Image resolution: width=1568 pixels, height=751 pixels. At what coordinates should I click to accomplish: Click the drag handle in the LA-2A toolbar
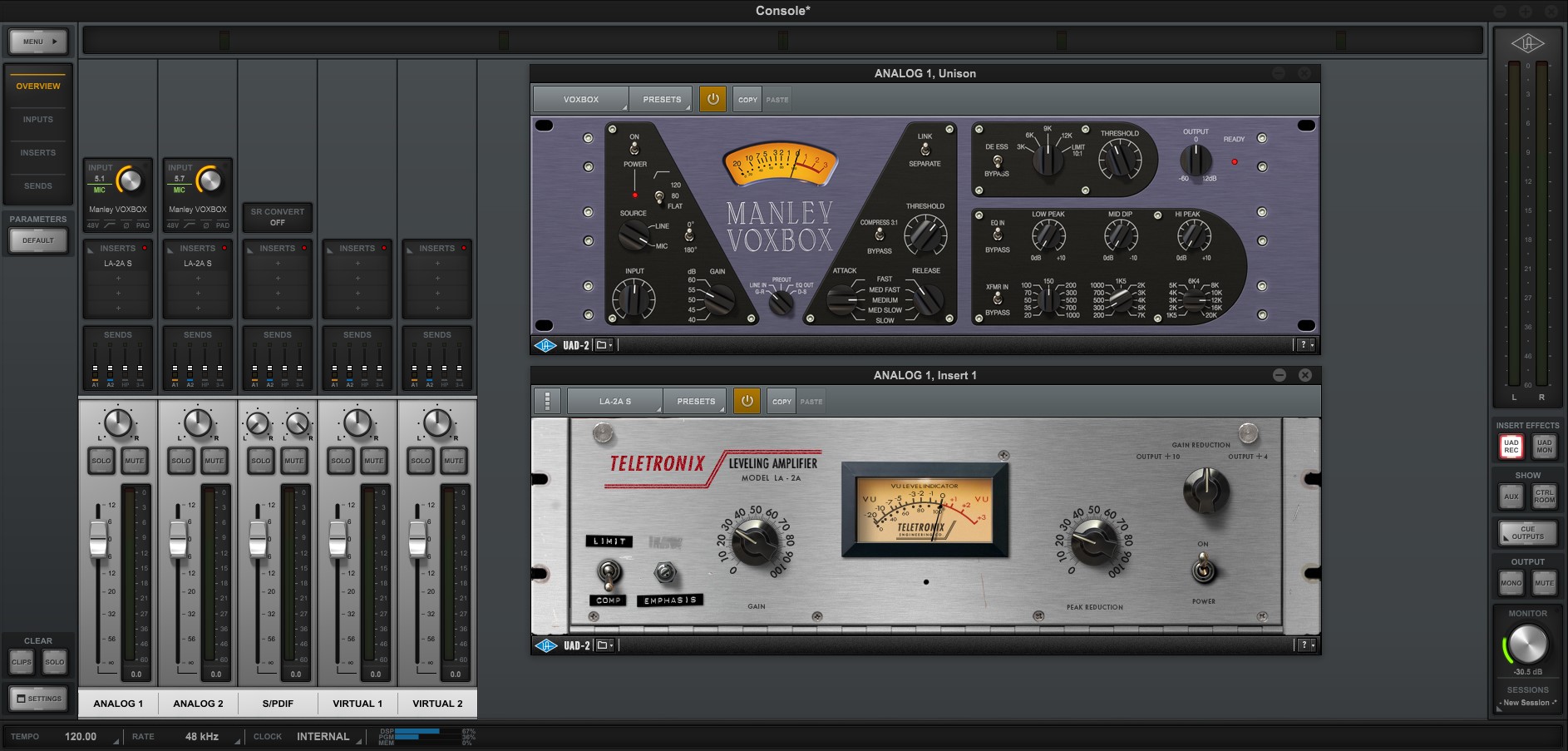tap(547, 401)
